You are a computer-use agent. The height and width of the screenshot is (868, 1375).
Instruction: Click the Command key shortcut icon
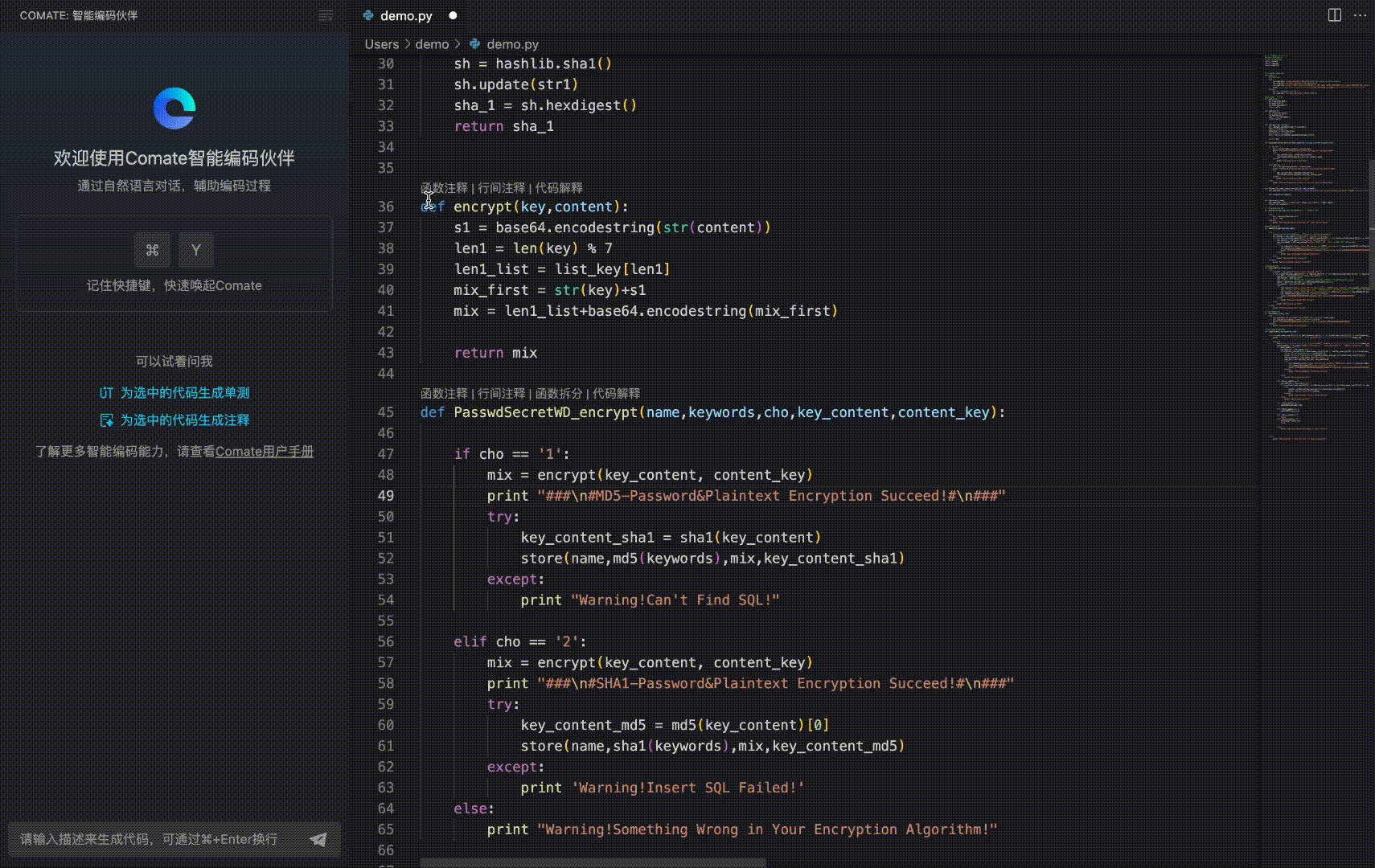click(x=152, y=250)
